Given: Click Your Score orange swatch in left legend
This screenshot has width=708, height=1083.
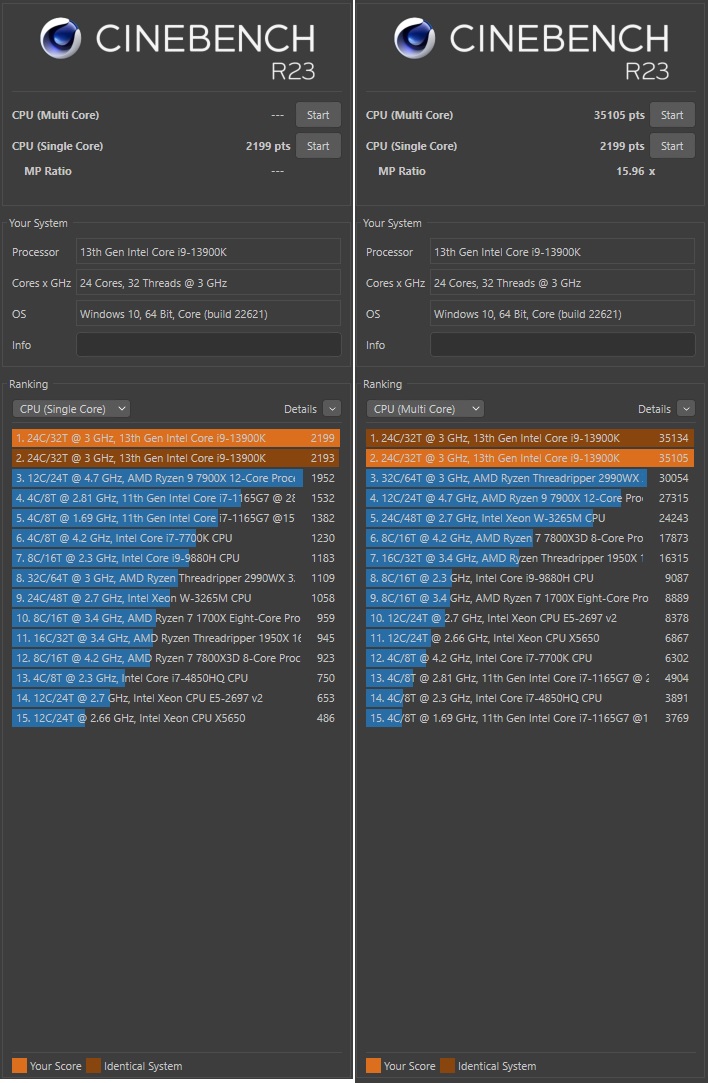Looking at the screenshot, I should coord(19,1066).
